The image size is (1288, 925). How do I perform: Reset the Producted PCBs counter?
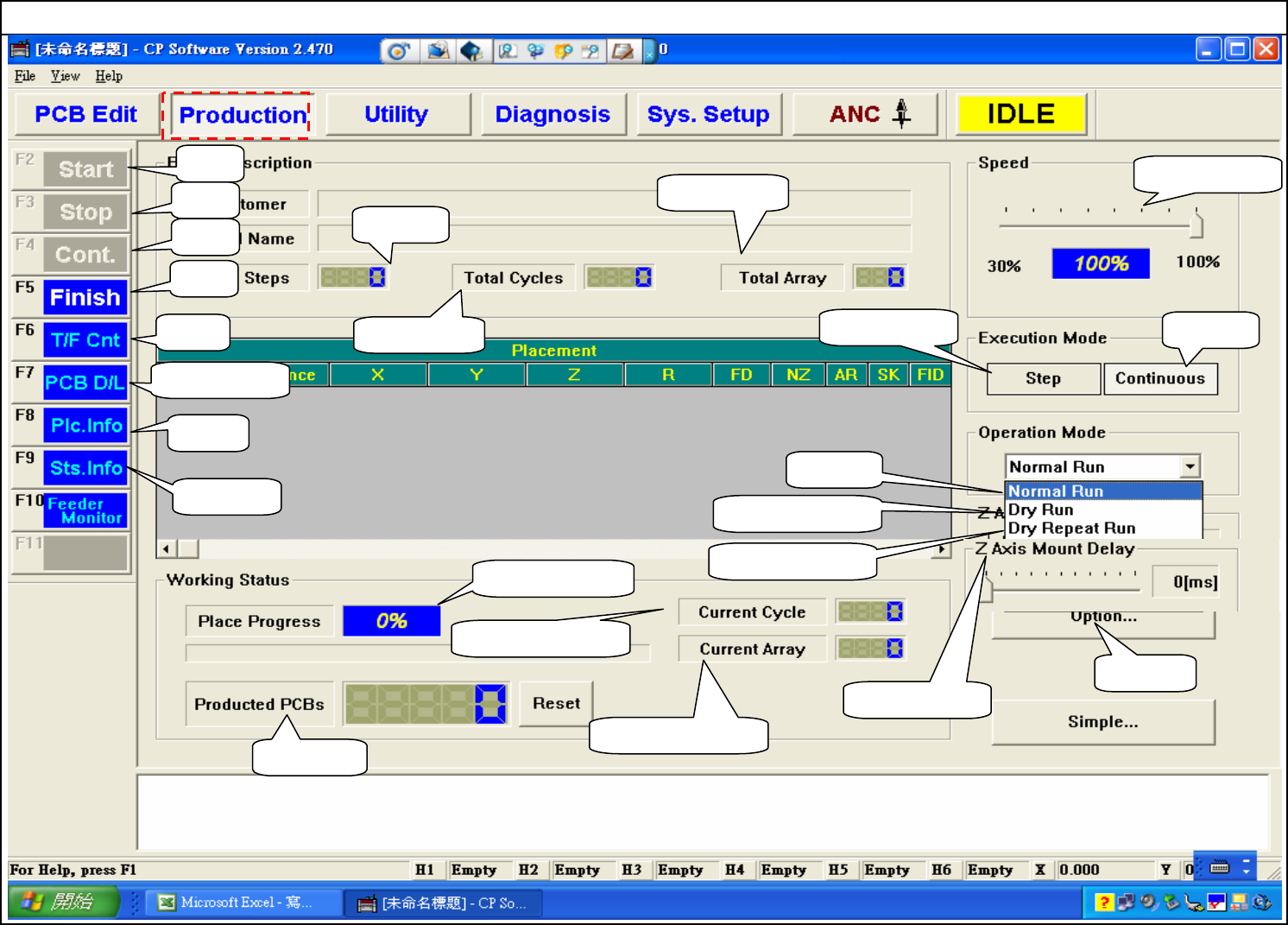557,703
